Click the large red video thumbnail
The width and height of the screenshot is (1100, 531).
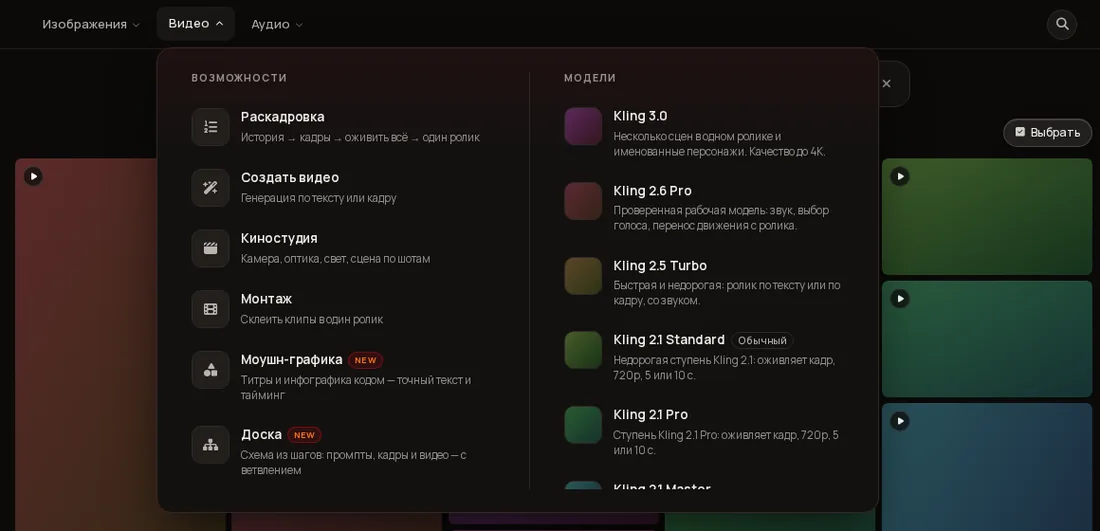[86, 344]
